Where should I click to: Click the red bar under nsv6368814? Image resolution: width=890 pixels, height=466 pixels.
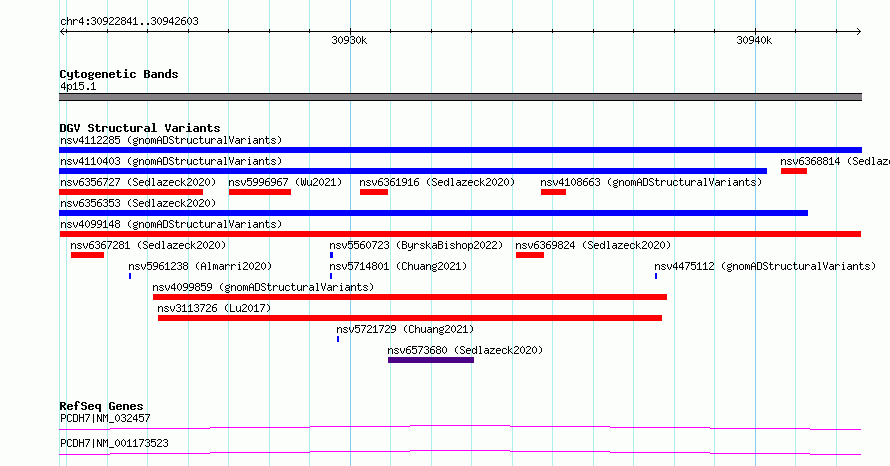pos(794,171)
